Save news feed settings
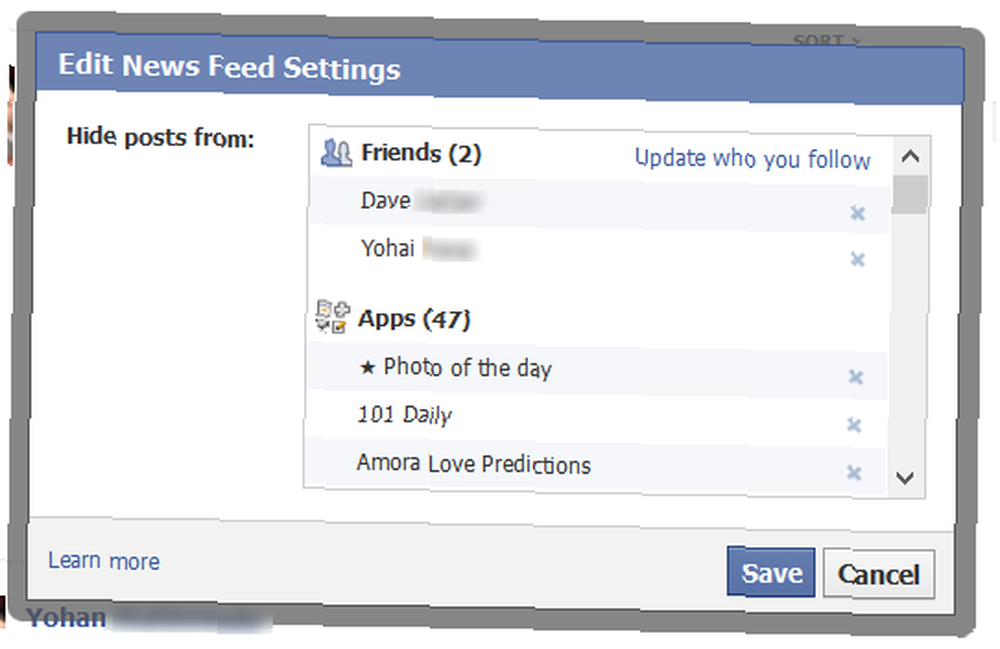This screenshot has width=1000, height=649. 771,572
